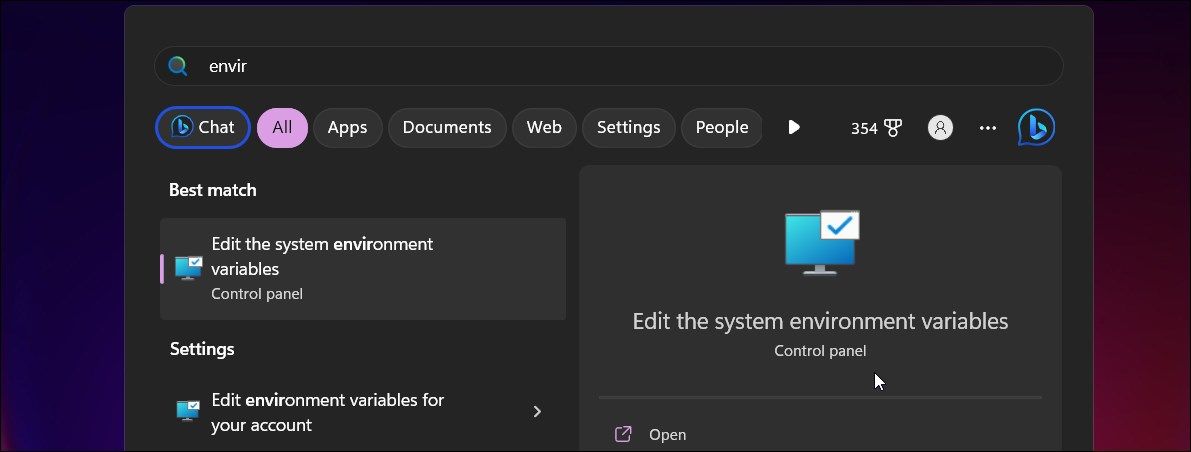Viewport: 1191px width, 452px height.
Task: Show only Settings results
Action: pyautogui.click(x=628, y=127)
